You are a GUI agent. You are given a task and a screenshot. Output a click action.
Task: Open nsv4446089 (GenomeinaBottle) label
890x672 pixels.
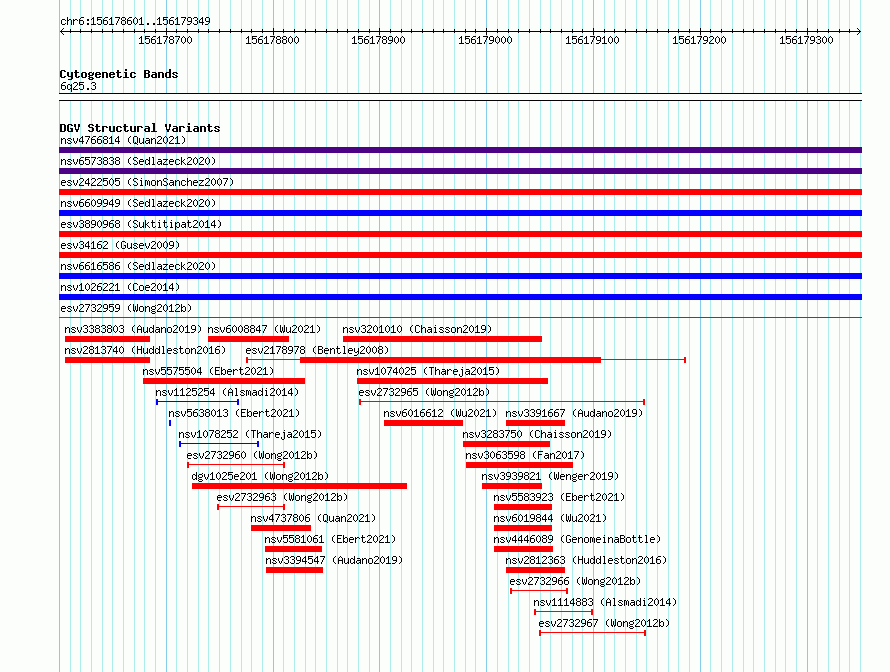coord(577,539)
